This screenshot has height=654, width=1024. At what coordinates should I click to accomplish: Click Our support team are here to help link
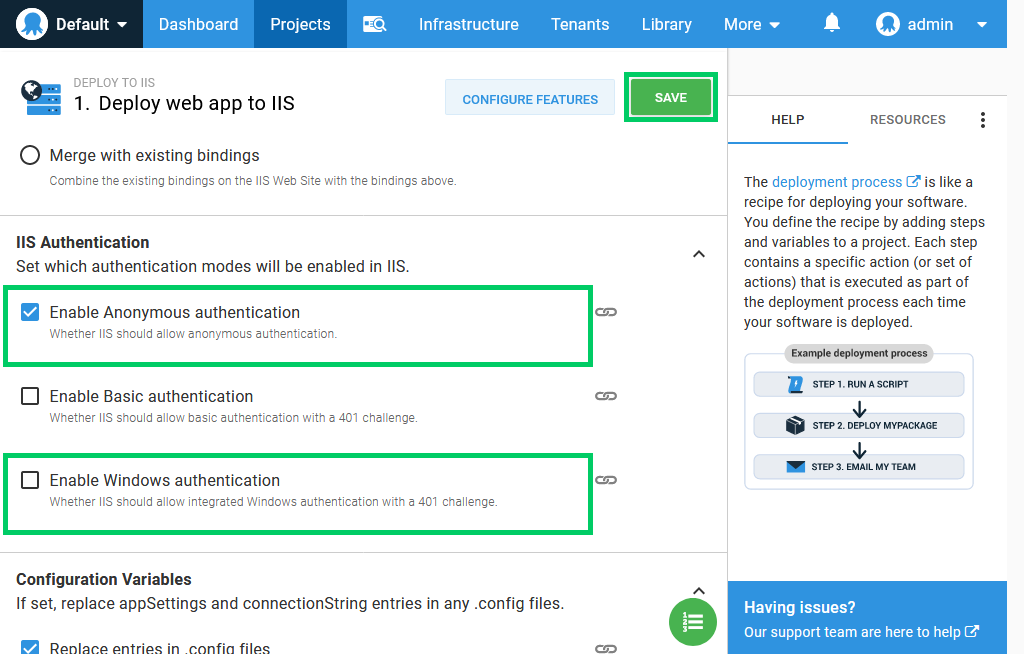pos(861,632)
